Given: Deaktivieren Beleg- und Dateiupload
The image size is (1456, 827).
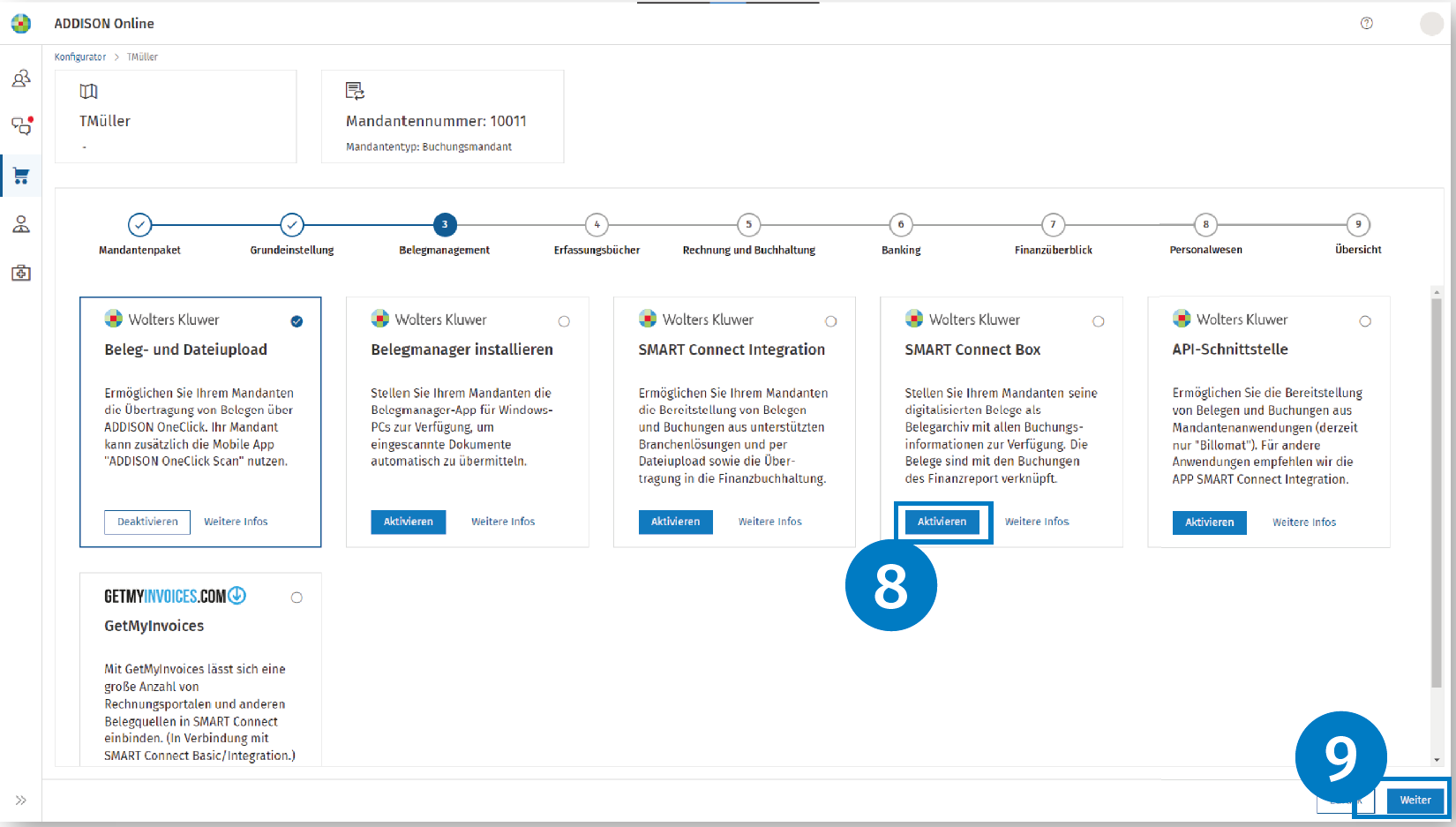Looking at the screenshot, I should coord(147,522).
